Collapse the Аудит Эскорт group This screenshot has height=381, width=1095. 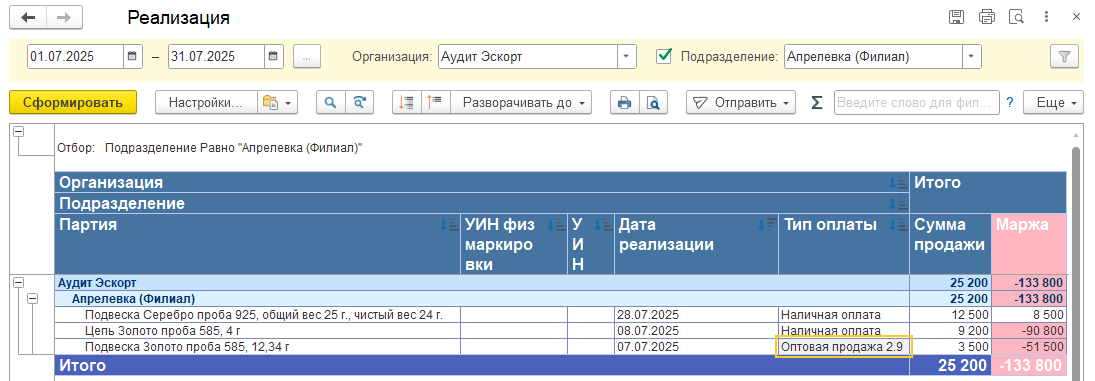click(19, 283)
